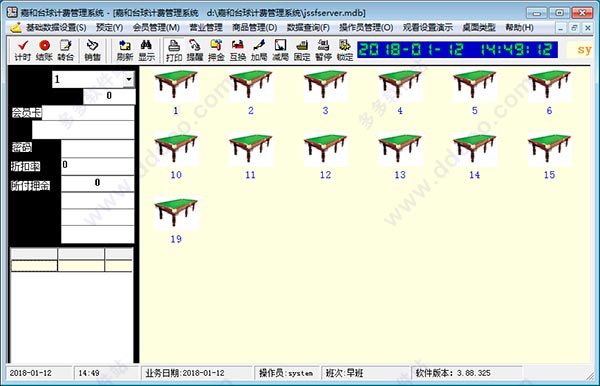Open the 数据查询(F) menu

[x=308, y=28]
